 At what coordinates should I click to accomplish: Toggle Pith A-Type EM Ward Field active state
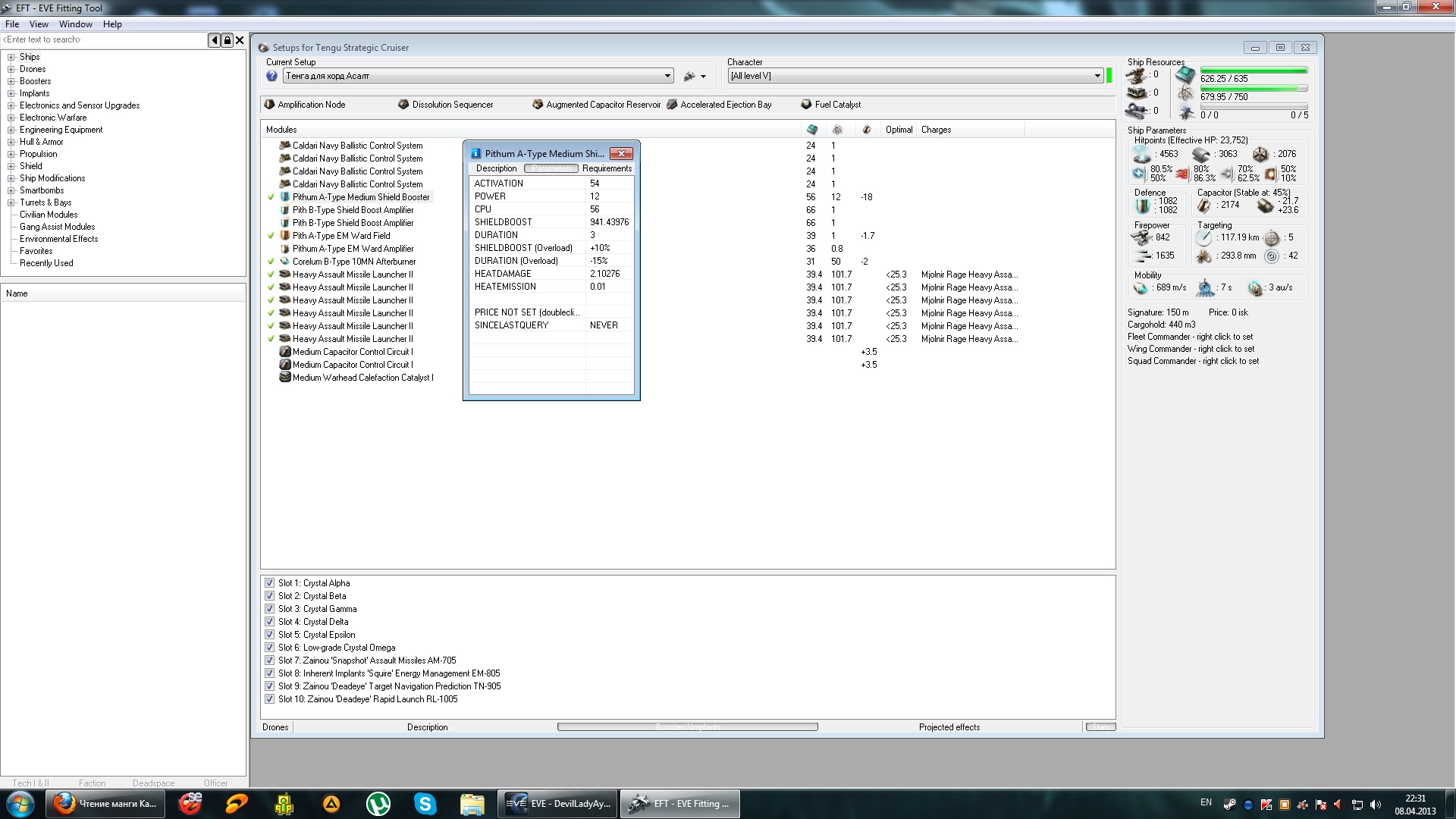click(x=271, y=236)
